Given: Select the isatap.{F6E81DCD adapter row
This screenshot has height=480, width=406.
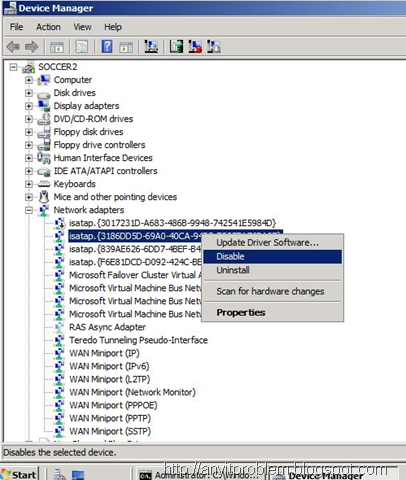Looking at the screenshot, I should click(135, 262).
